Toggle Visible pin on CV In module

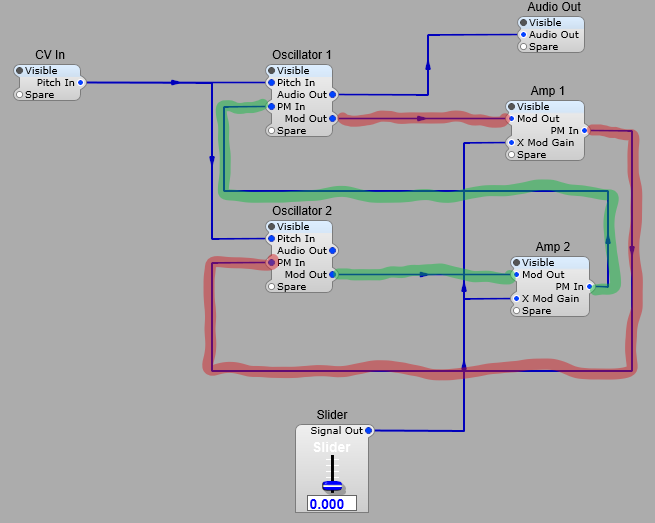[19, 71]
